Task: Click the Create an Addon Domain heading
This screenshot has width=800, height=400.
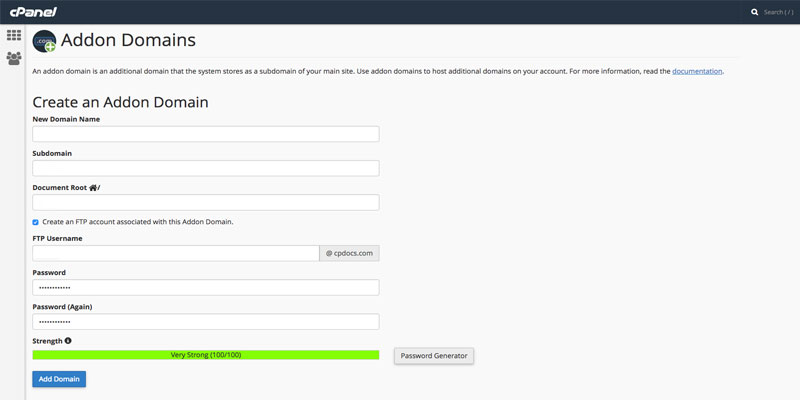Action: 120,102
